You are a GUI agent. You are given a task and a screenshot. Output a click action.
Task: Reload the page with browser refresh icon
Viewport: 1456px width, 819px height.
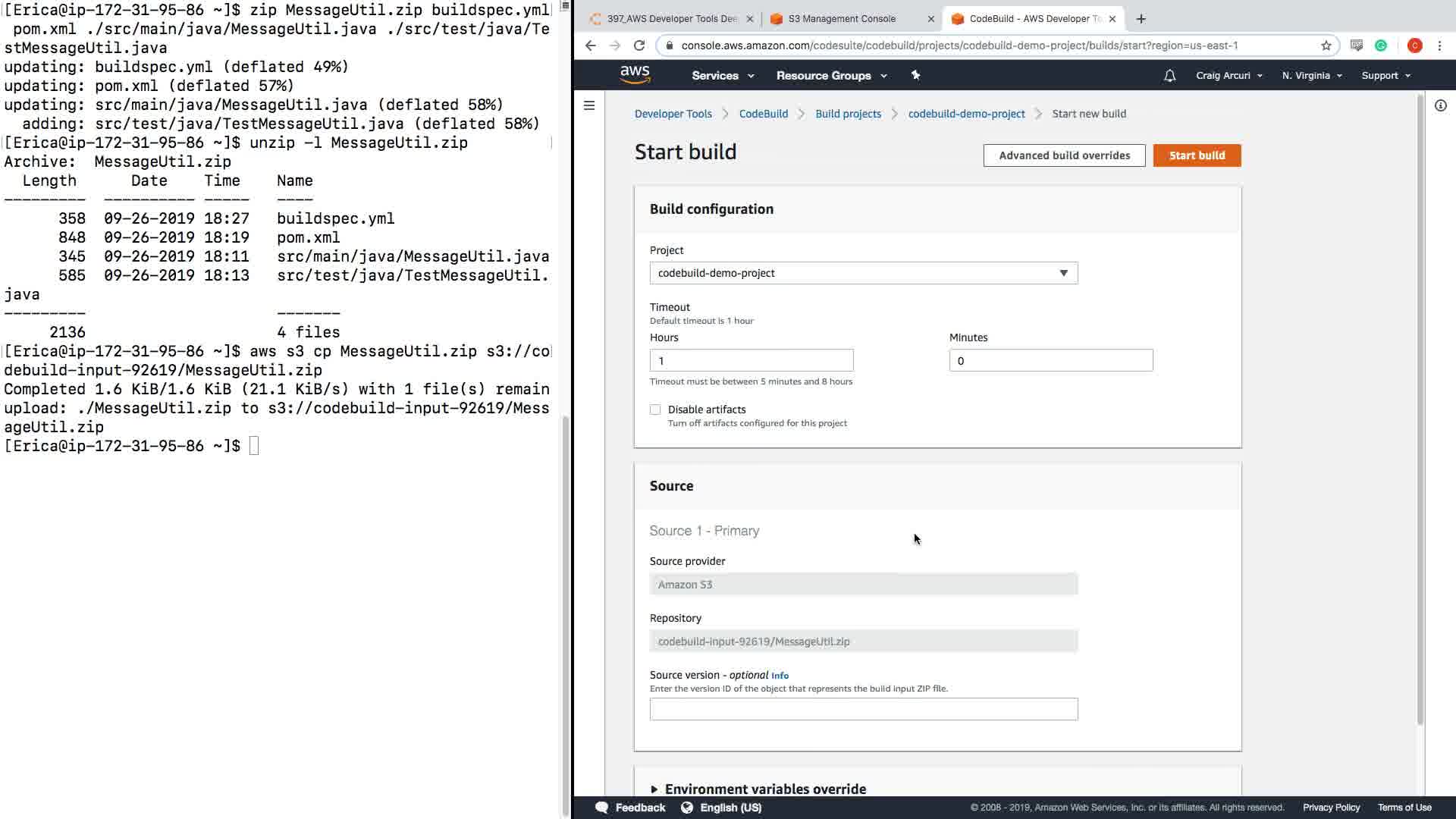pyautogui.click(x=639, y=45)
